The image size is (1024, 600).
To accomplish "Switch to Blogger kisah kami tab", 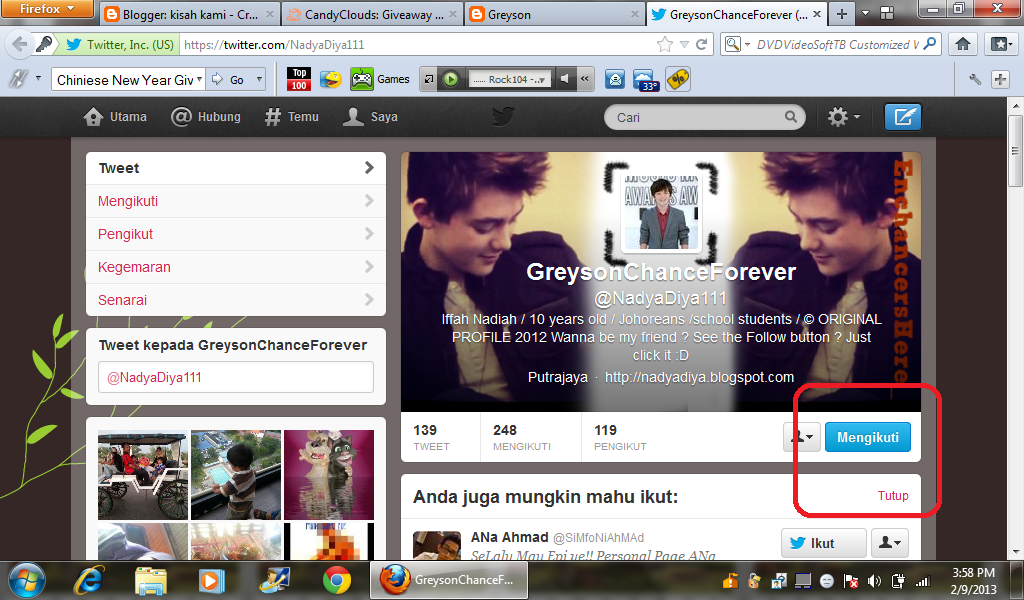I will click(189, 14).
